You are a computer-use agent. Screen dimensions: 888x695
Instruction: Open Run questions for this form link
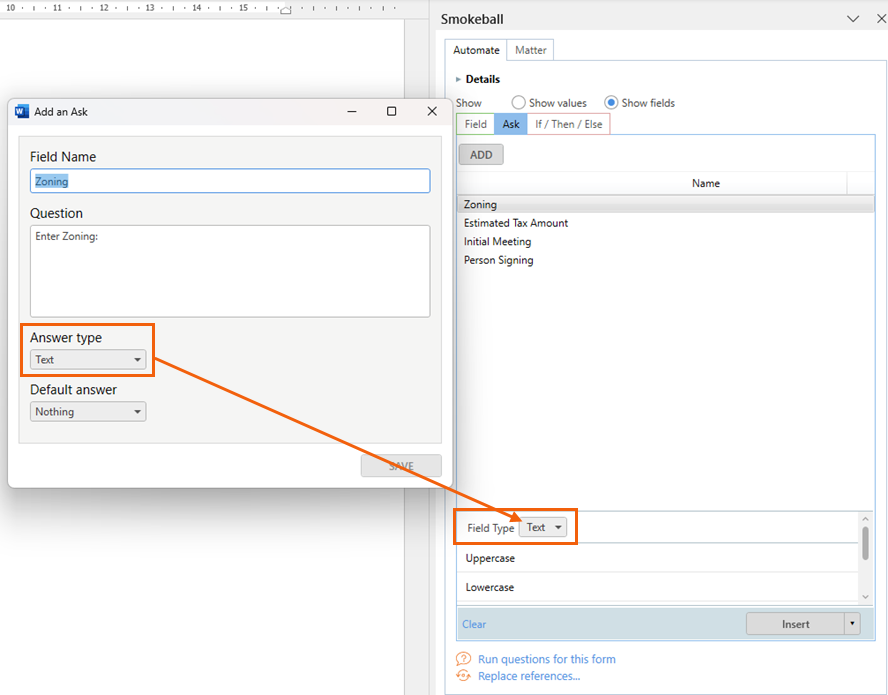(547, 659)
